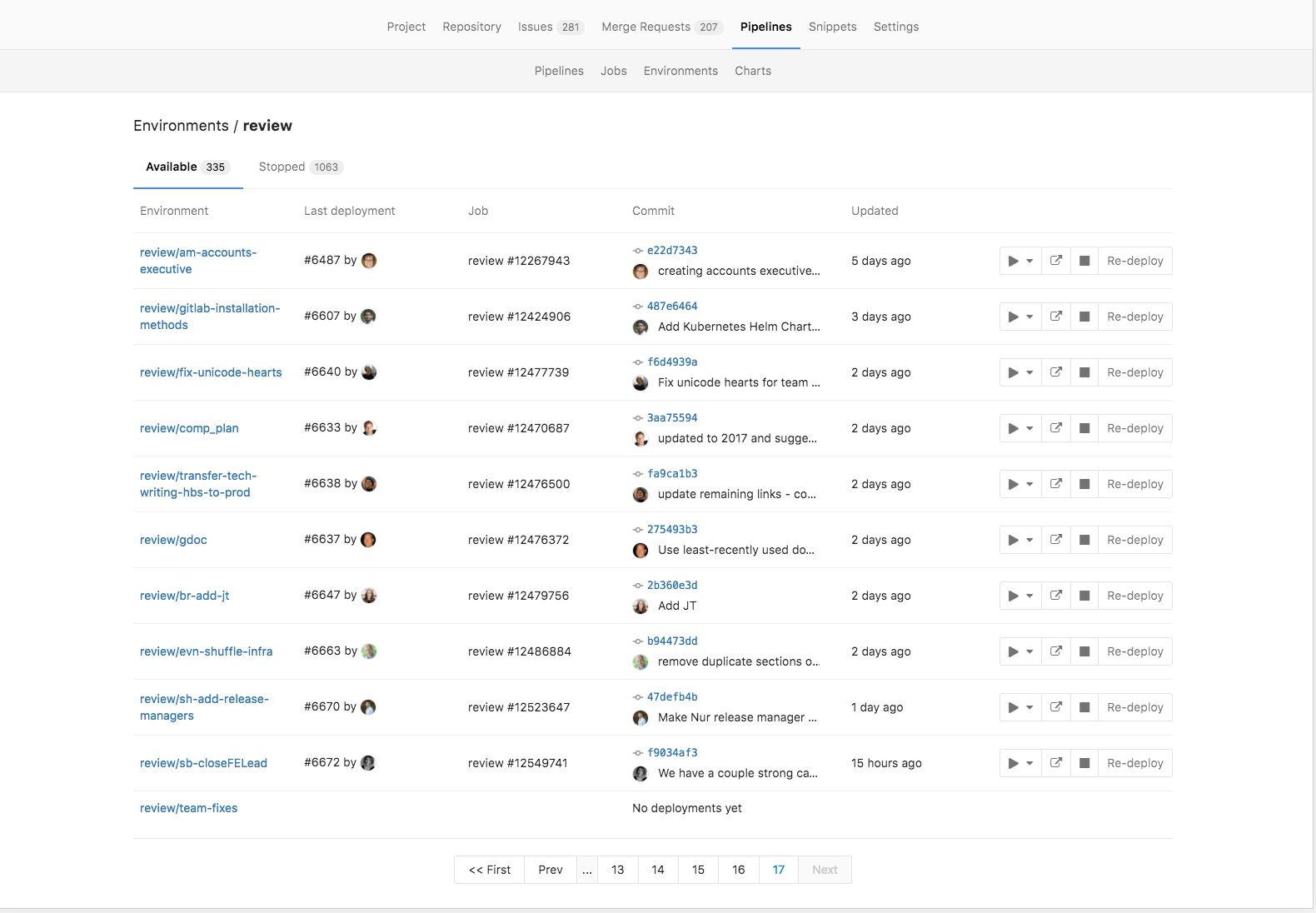The height and width of the screenshot is (913, 1316).
Task: Go to pagination page 14
Action: coord(658,870)
